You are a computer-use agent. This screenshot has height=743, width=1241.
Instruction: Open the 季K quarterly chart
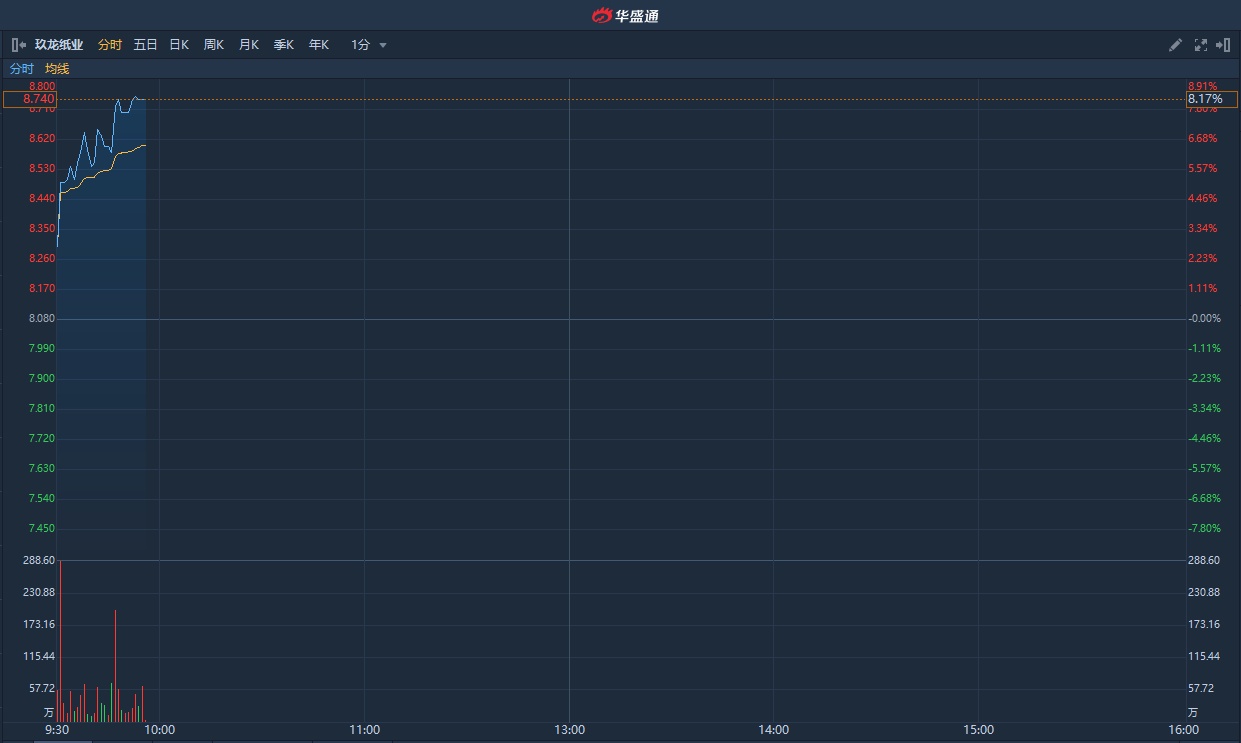point(284,45)
